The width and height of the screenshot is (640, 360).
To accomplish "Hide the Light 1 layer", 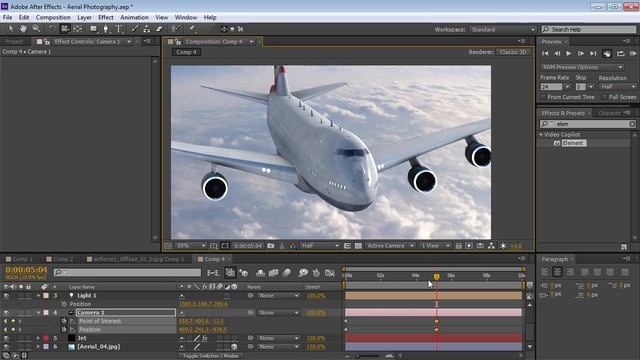I will point(6,296).
